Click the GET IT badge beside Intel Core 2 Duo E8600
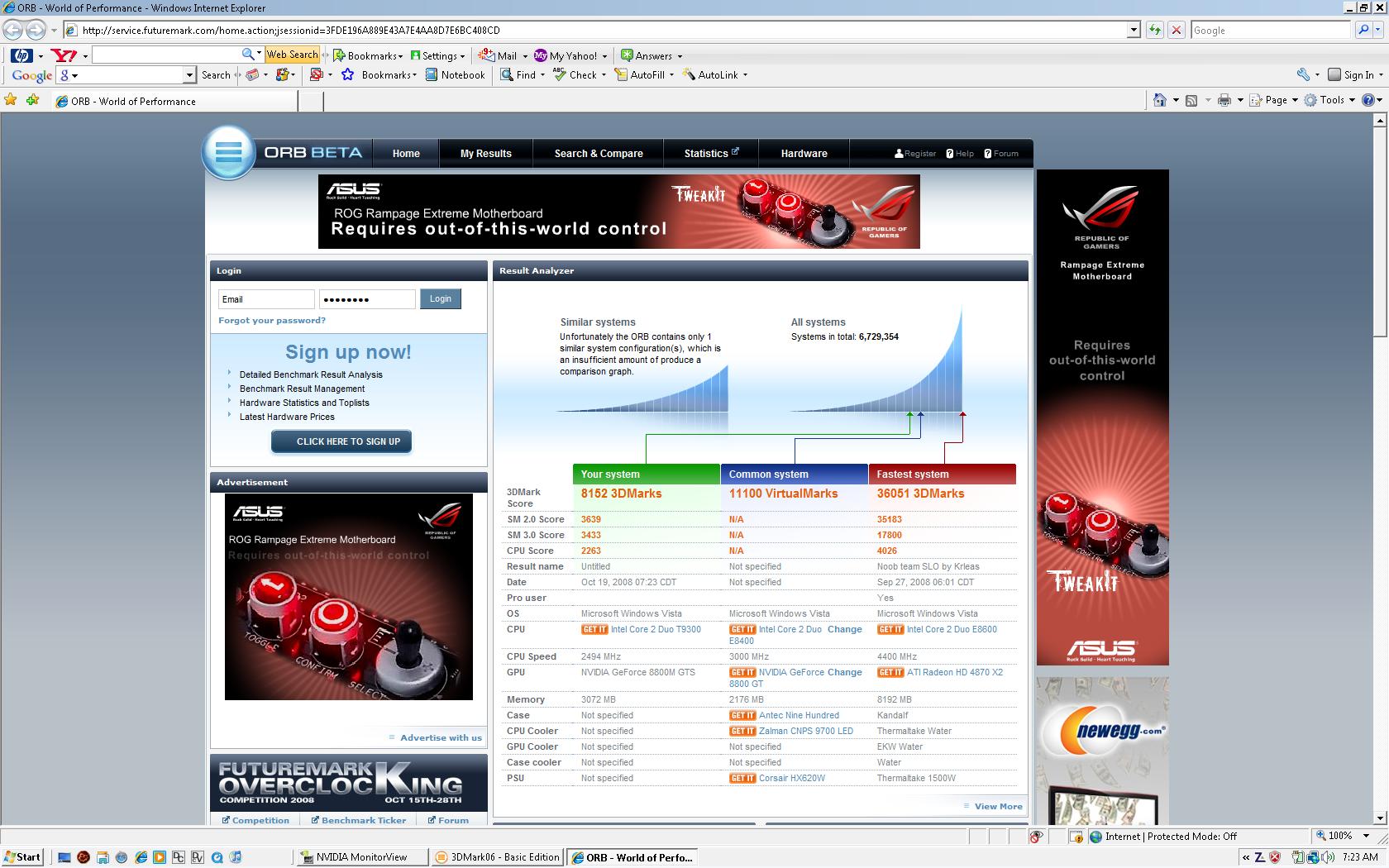The height and width of the screenshot is (868, 1389). tap(890, 630)
